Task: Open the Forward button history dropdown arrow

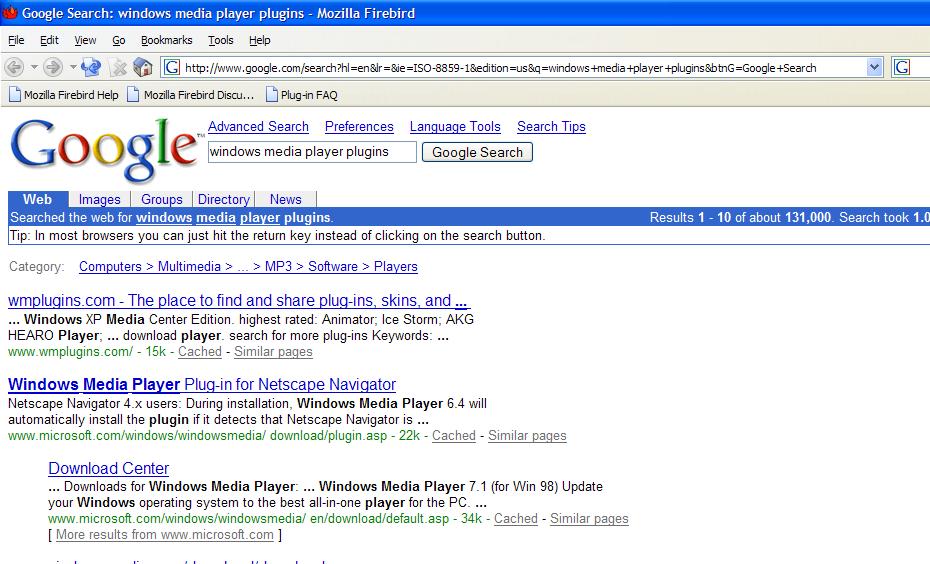Action: pyautogui.click(x=72, y=67)
